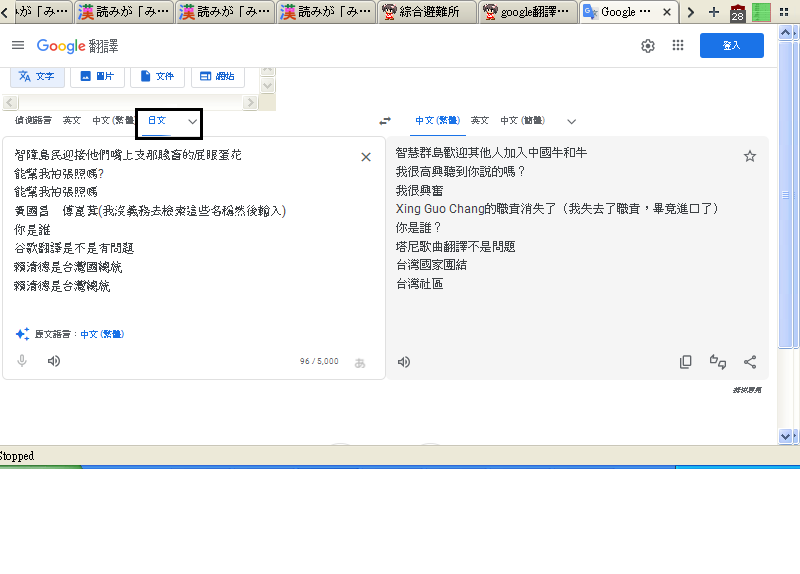Screen dimensions: 800x574
Task: Click the sparkle icon beside 原文語言
Action: click(x=22, y=334)
